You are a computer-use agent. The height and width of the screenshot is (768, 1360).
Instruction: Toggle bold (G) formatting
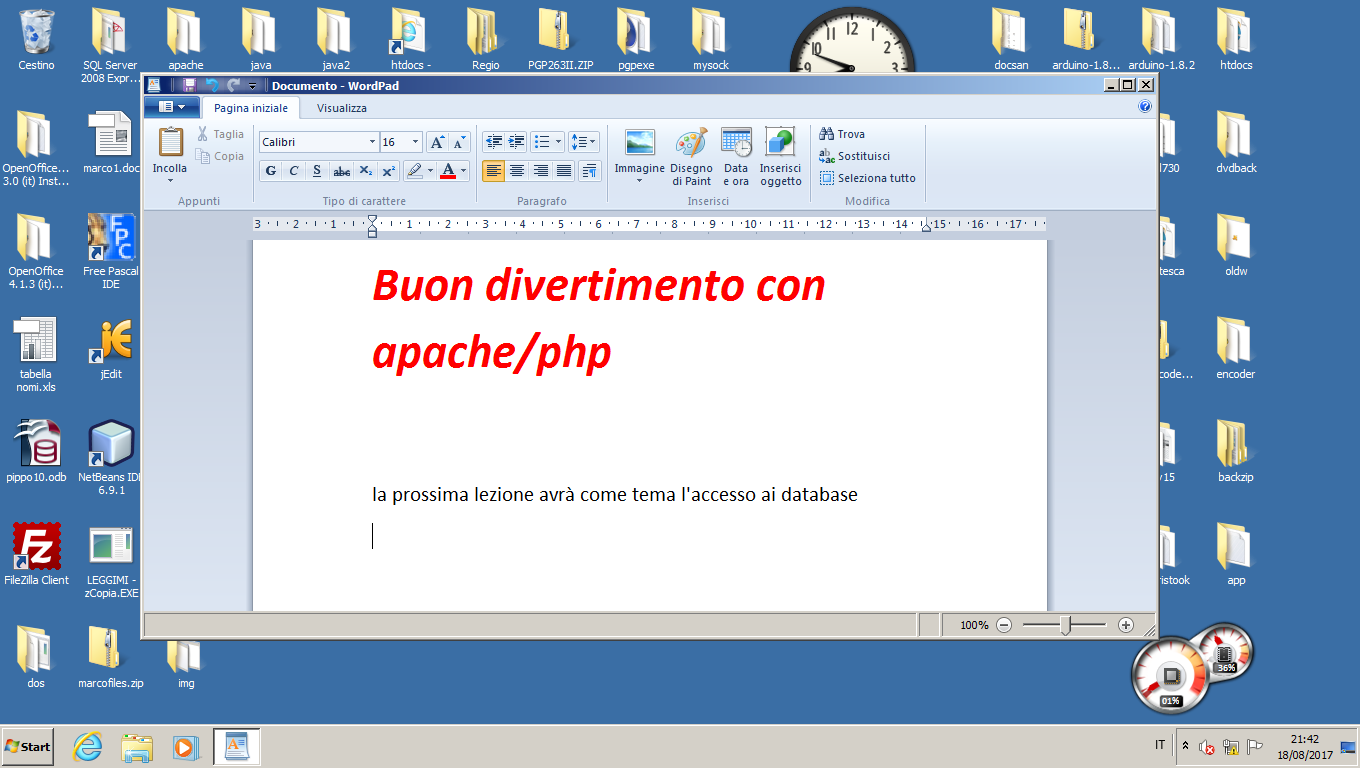coord(271,171)
